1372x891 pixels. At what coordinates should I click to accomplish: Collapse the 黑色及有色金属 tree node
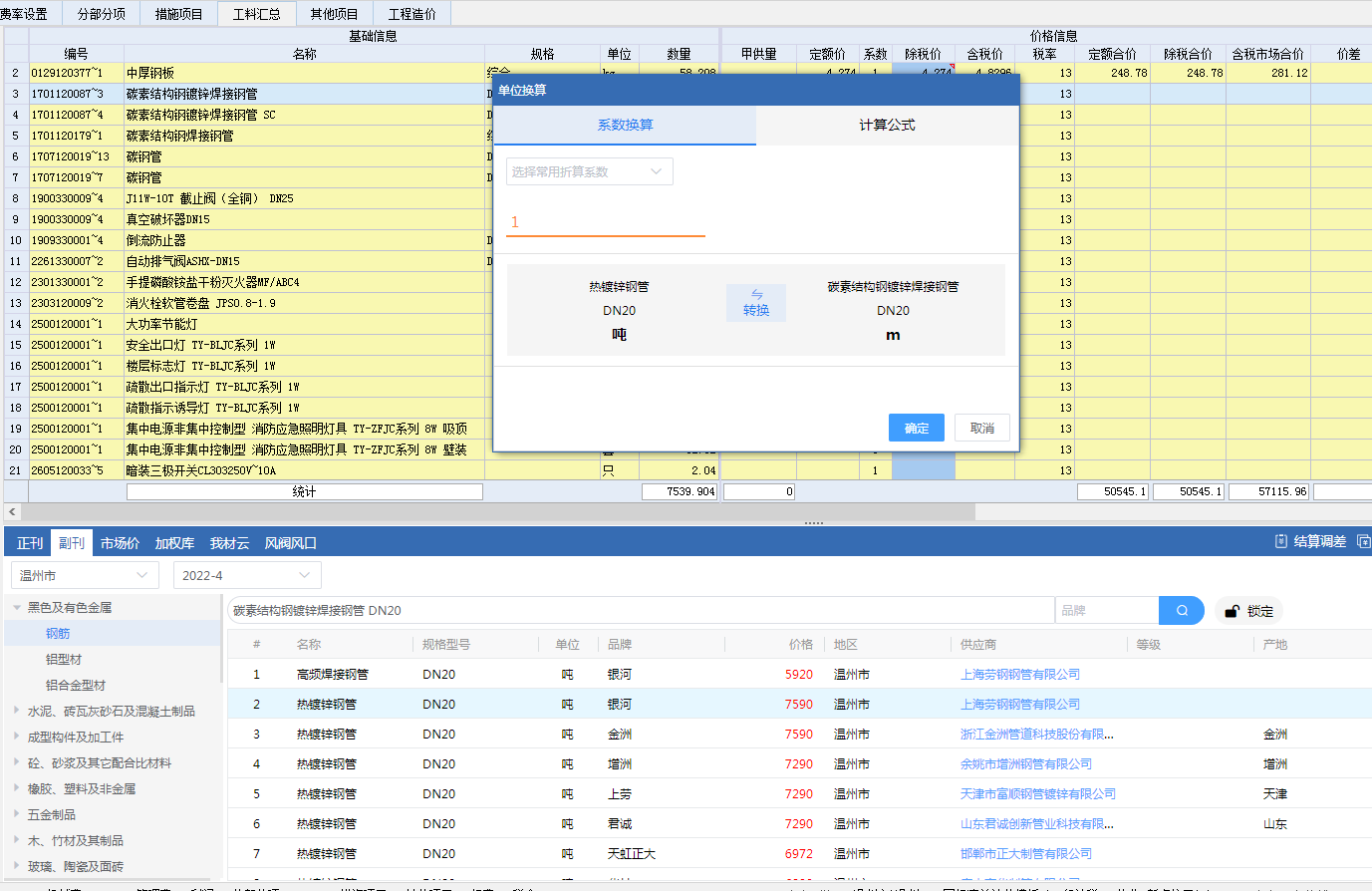pyautogui.click(x=17, y=607)
